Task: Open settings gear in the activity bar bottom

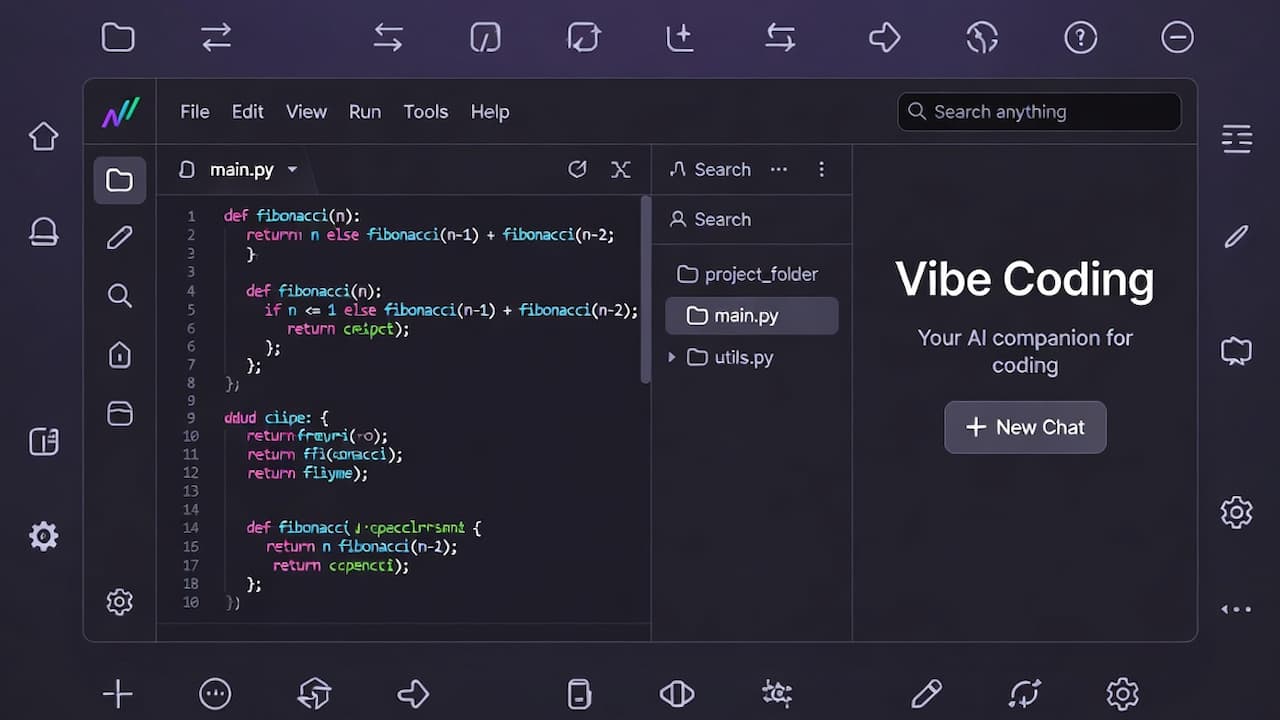Action: [x=119, y=601]
